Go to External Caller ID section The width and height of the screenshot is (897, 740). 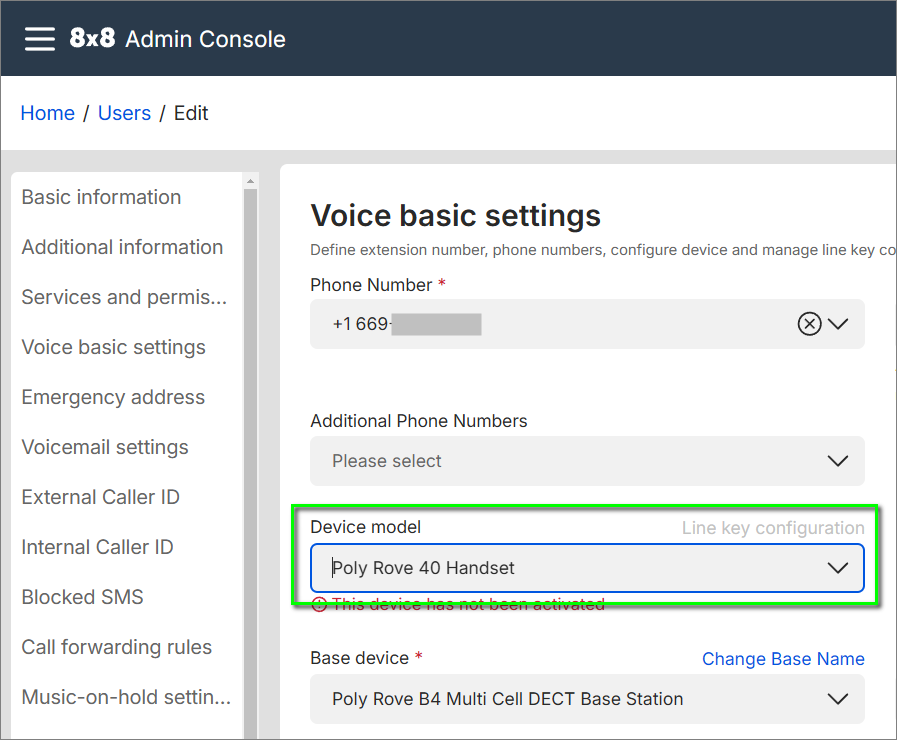point(101,497)
